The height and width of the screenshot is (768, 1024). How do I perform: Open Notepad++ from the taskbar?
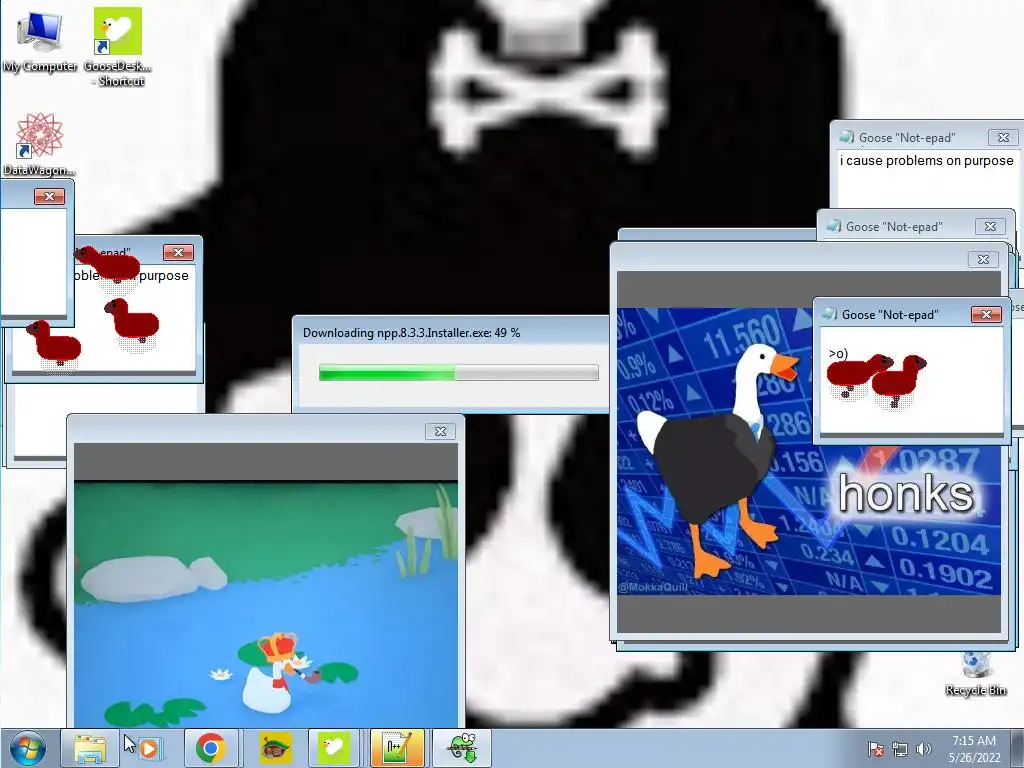tap(398, 748)
